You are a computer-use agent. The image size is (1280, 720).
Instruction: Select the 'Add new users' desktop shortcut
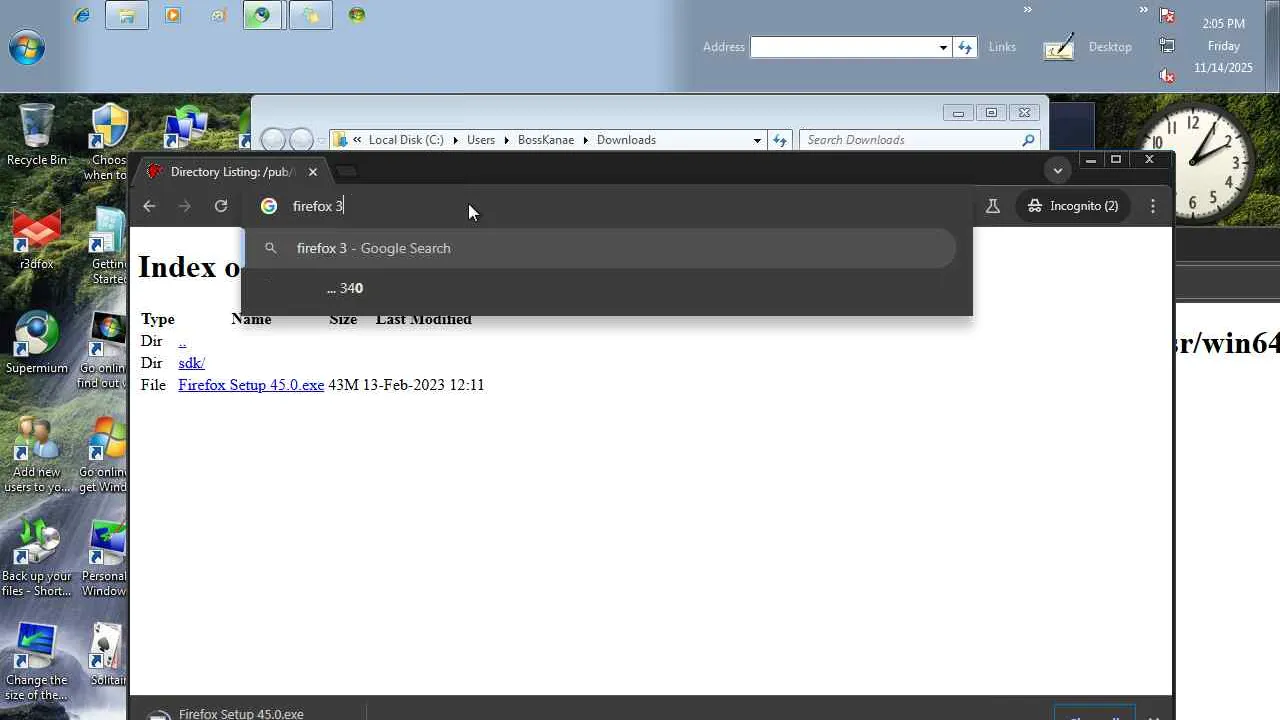37,455
